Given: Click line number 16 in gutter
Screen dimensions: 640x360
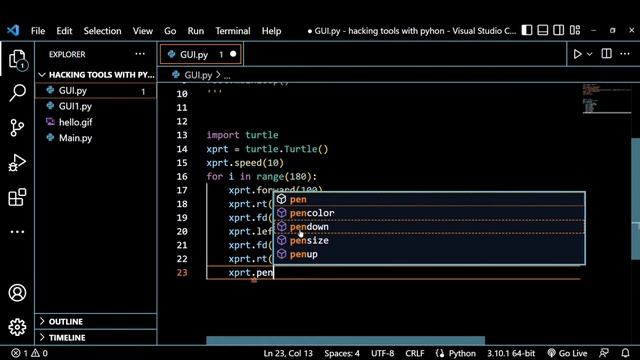Looking at the screenshot, I should tap(182, 176).
